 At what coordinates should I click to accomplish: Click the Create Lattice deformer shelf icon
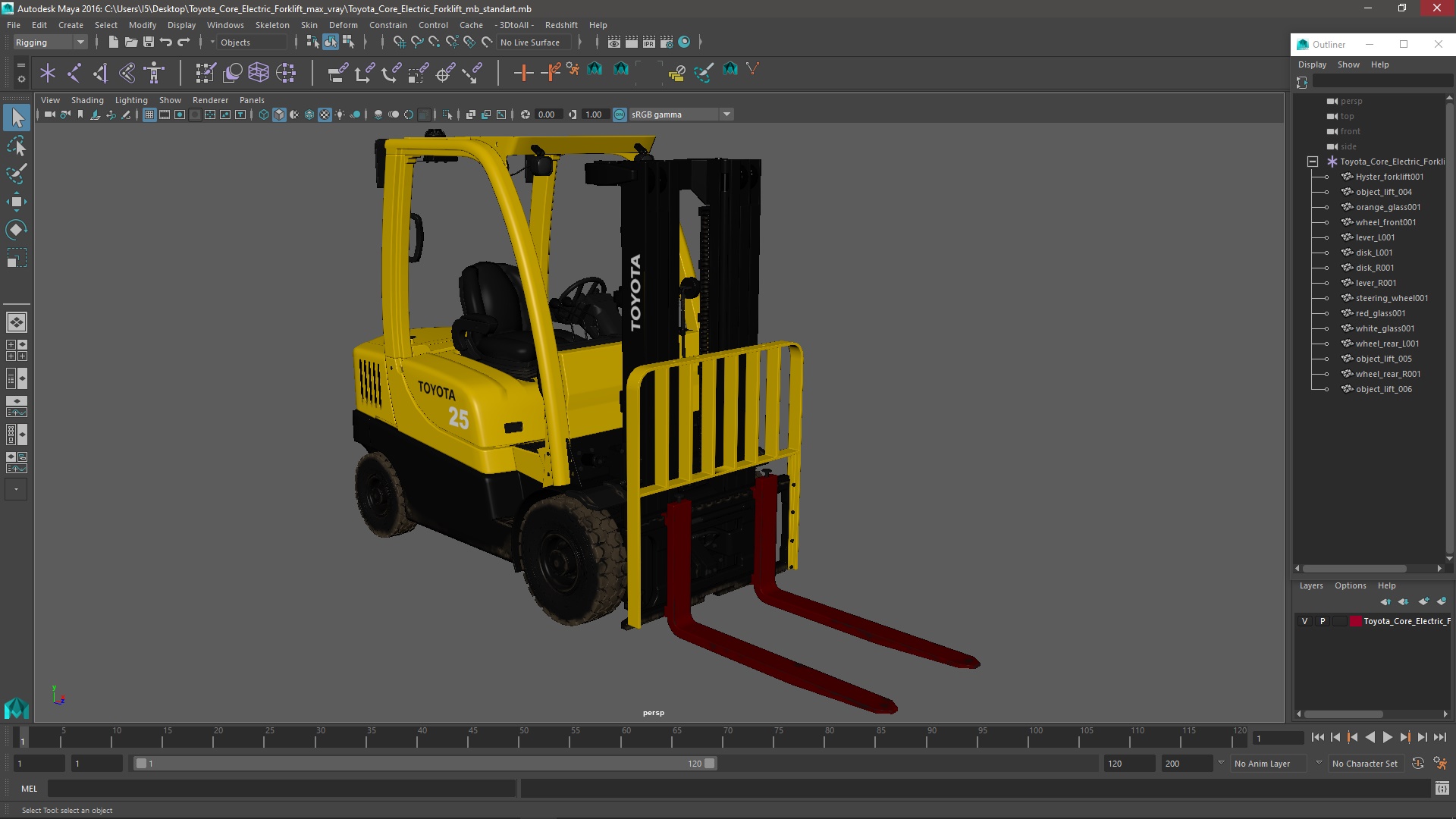(x=259, y=73)
